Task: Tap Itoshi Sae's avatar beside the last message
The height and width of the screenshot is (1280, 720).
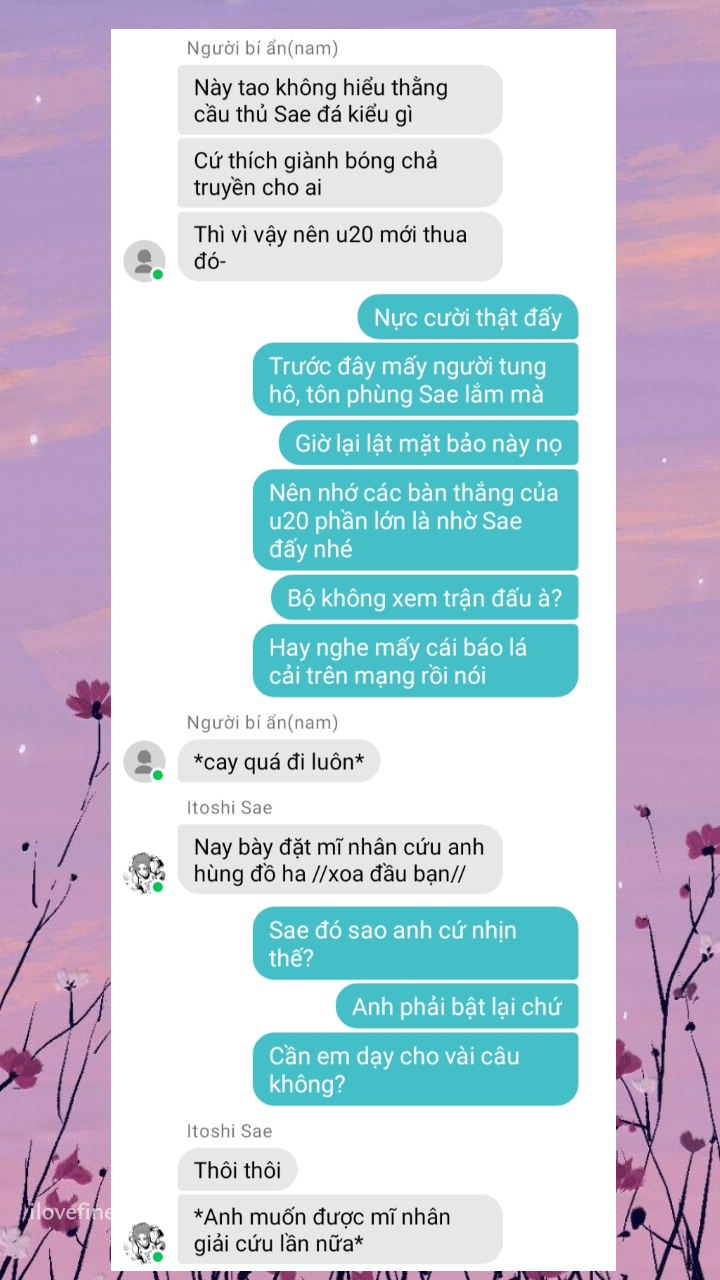Action: pyautogui.click(x=144, y=1243)
